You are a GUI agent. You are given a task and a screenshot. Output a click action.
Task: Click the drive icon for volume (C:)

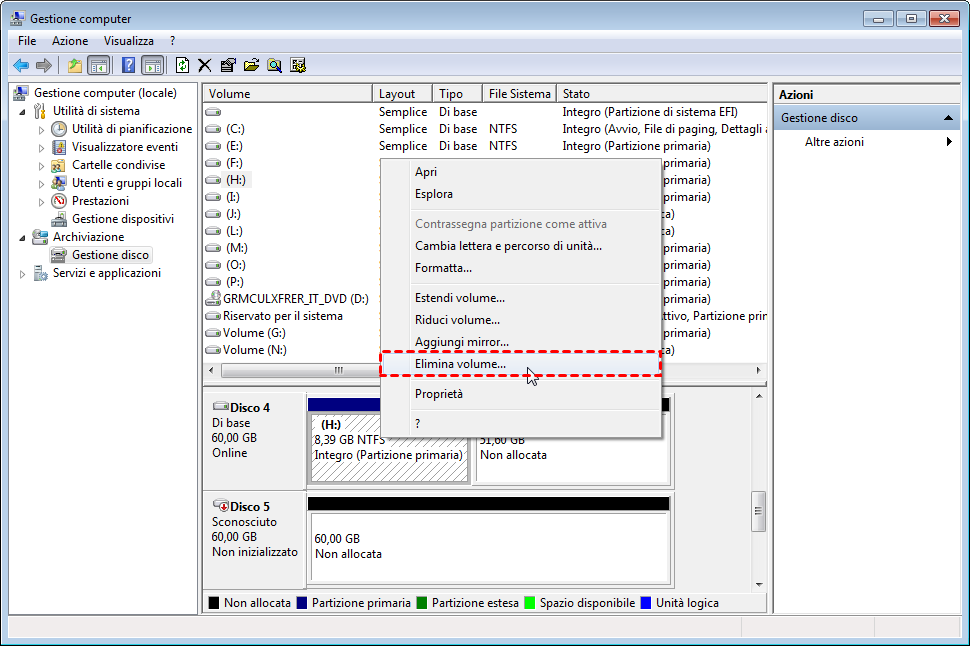click(x=213, y=129)
